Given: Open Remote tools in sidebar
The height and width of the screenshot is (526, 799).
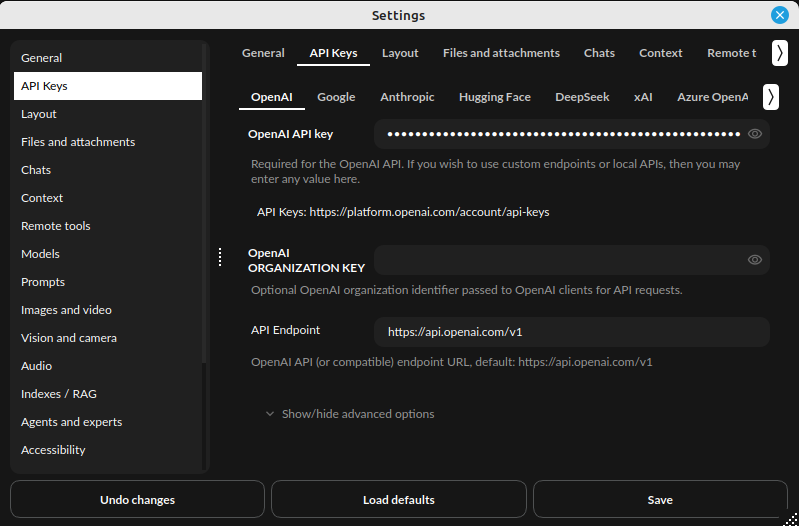Looking at the screenshot, I should (x=108, y=226).
